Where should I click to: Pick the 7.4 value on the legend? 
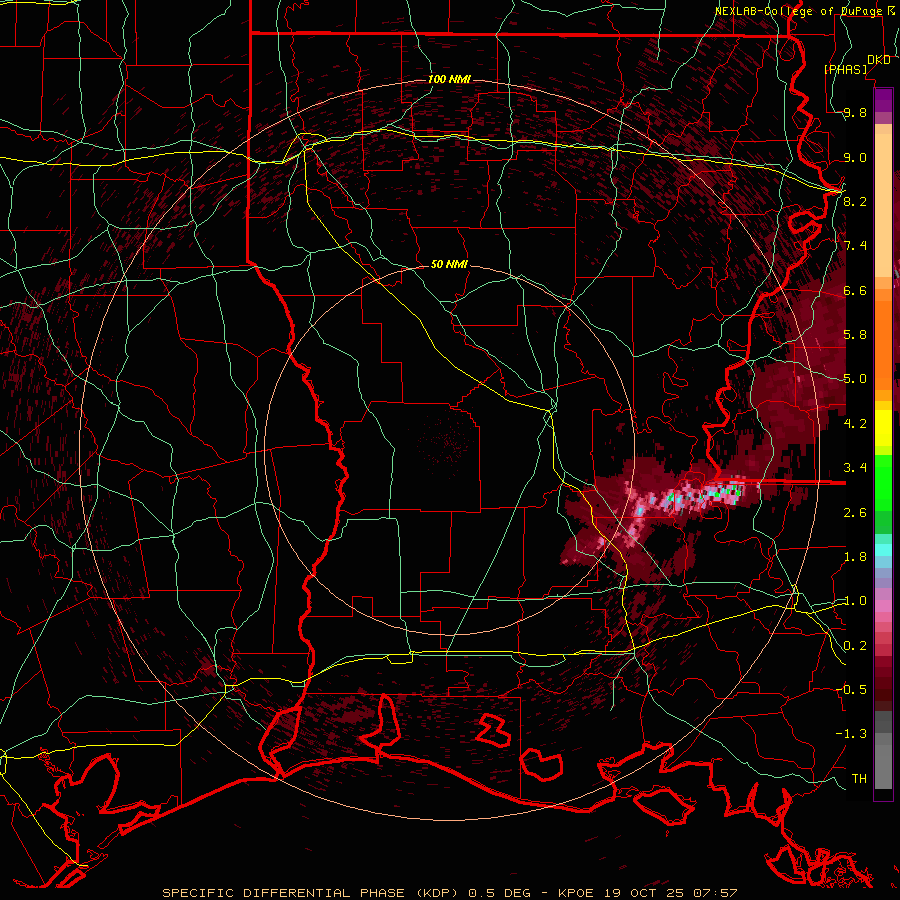[855, 246]
